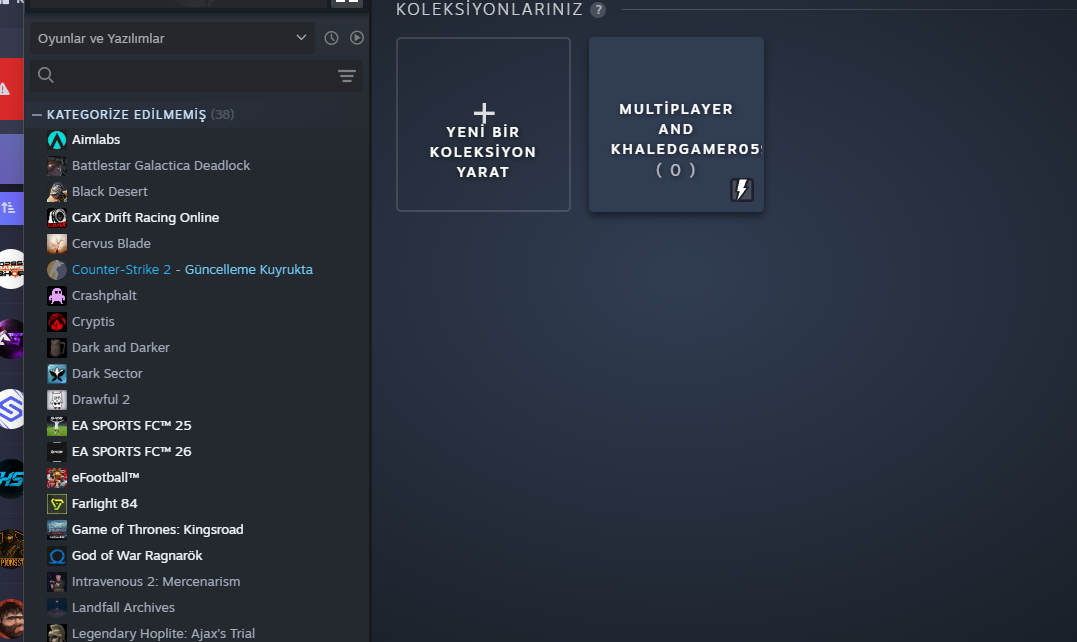Click the Aimlabs game icon
Image resolution: width=1077 pixels, height=642 pixels.
click(x=57, y=140)
